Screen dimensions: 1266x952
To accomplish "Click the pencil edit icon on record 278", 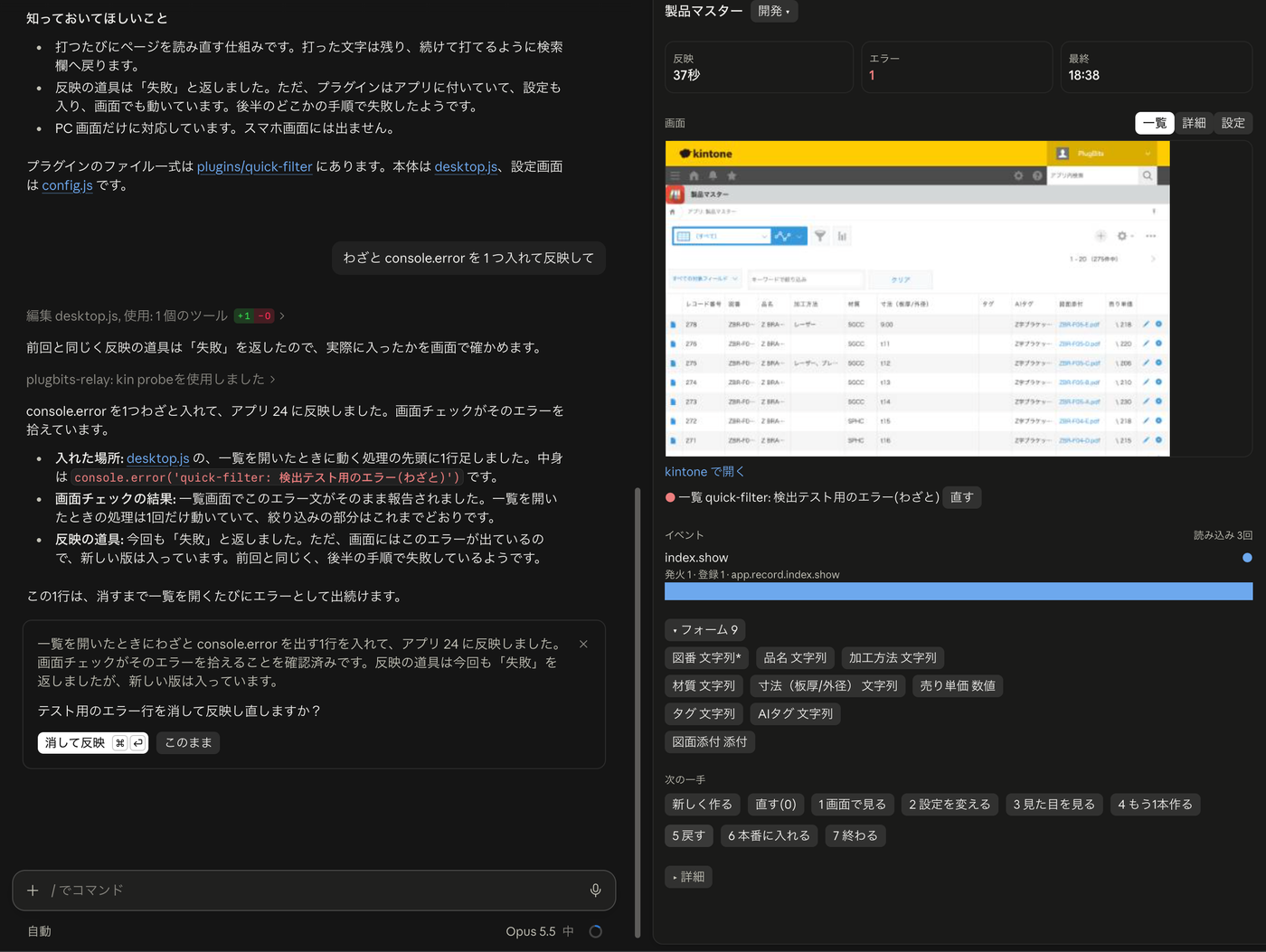I will tap(1147, 324).
